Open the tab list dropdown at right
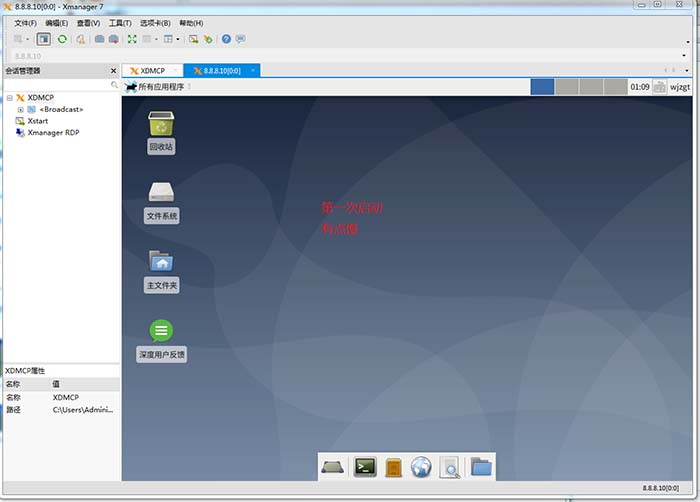 coord(687,70)
